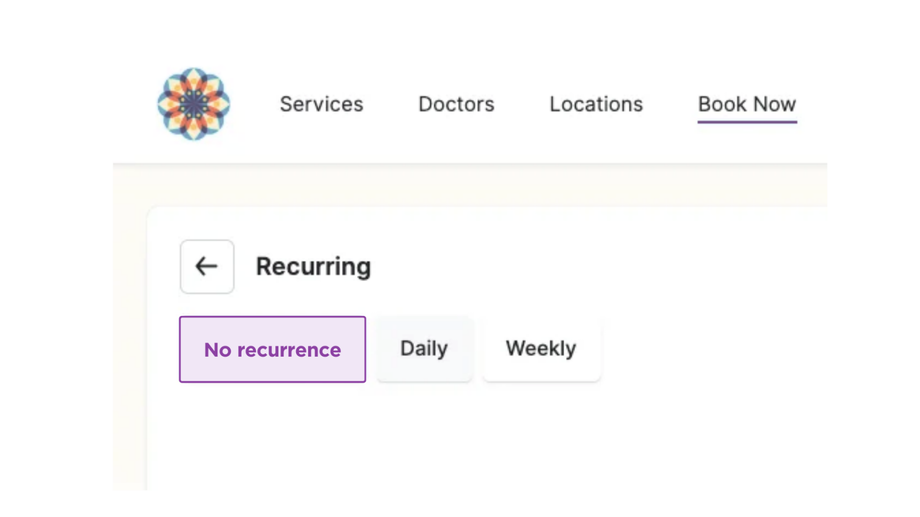Click the flower mandala logo

(193, 104)
